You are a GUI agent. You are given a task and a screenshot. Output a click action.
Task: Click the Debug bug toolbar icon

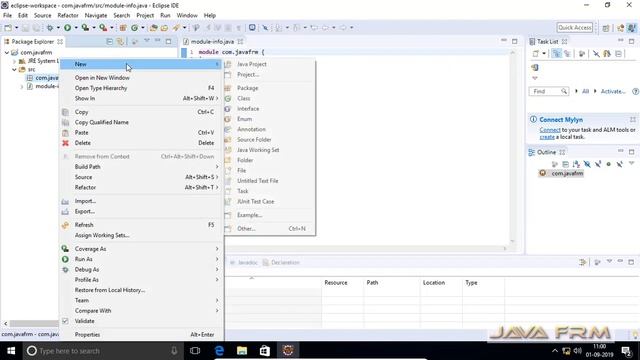pyautogui.click(x=50, y=28)
